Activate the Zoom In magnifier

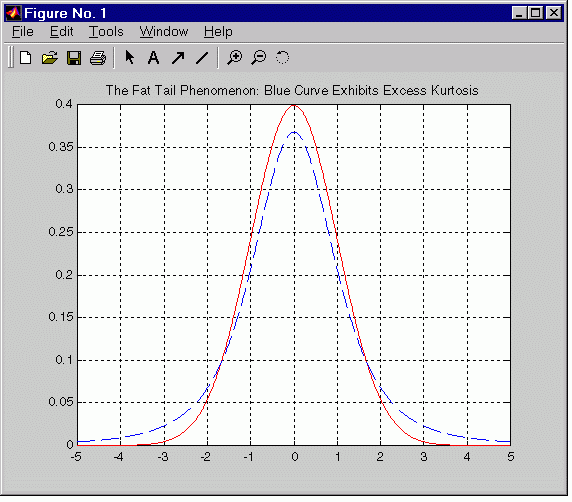pyautogui.click(x=234, y=58)
